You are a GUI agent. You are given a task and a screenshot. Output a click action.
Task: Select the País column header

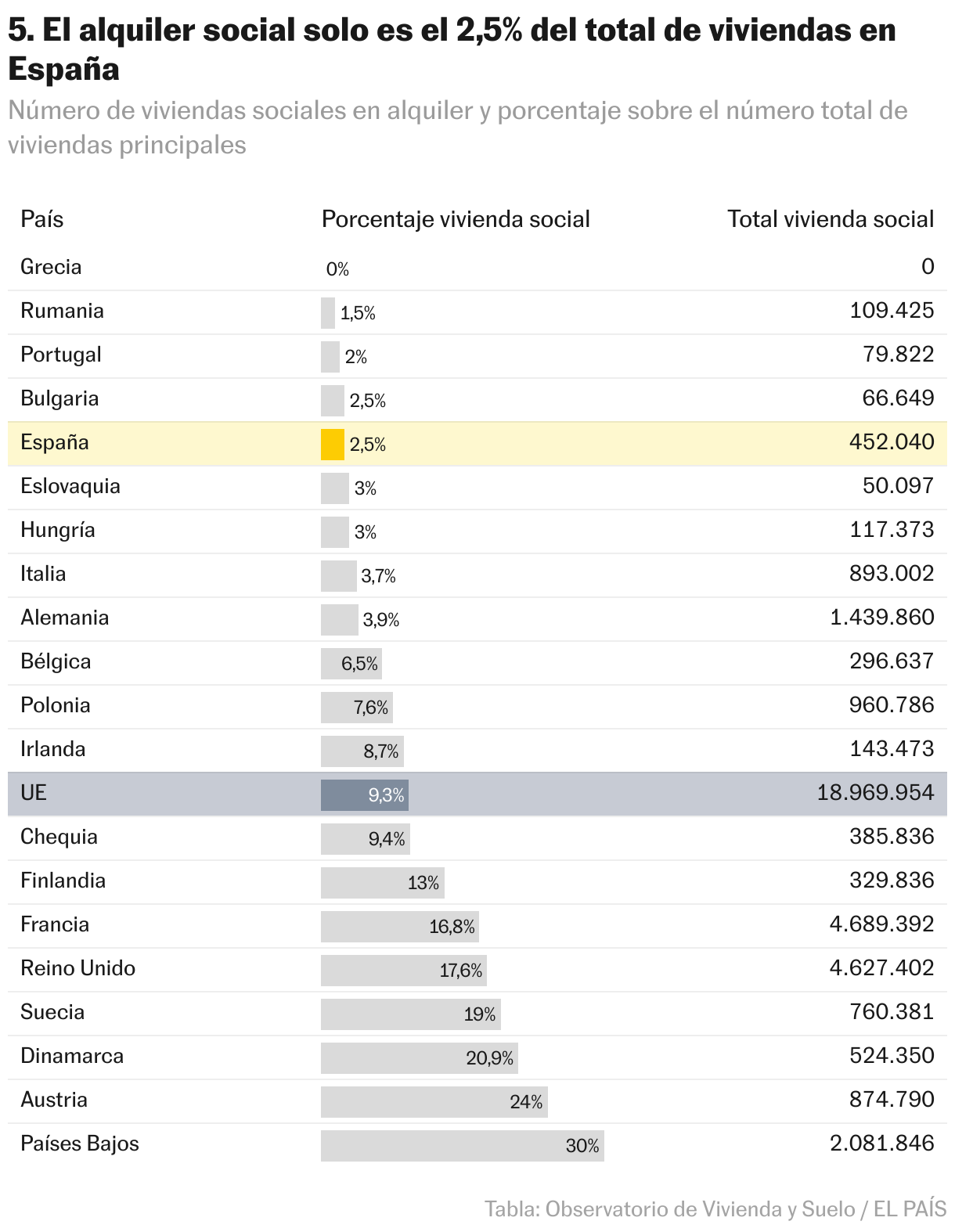click(41, 219)
